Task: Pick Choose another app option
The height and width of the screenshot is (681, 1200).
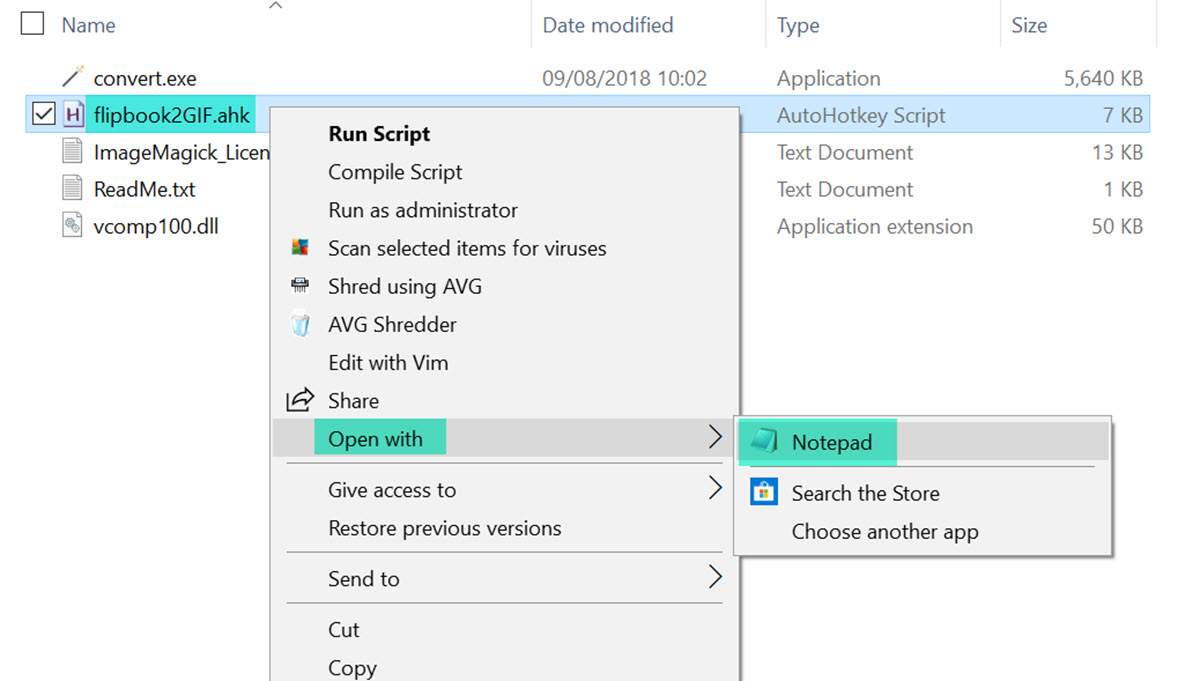Action: pyautogui.click(x=884, y=532)
